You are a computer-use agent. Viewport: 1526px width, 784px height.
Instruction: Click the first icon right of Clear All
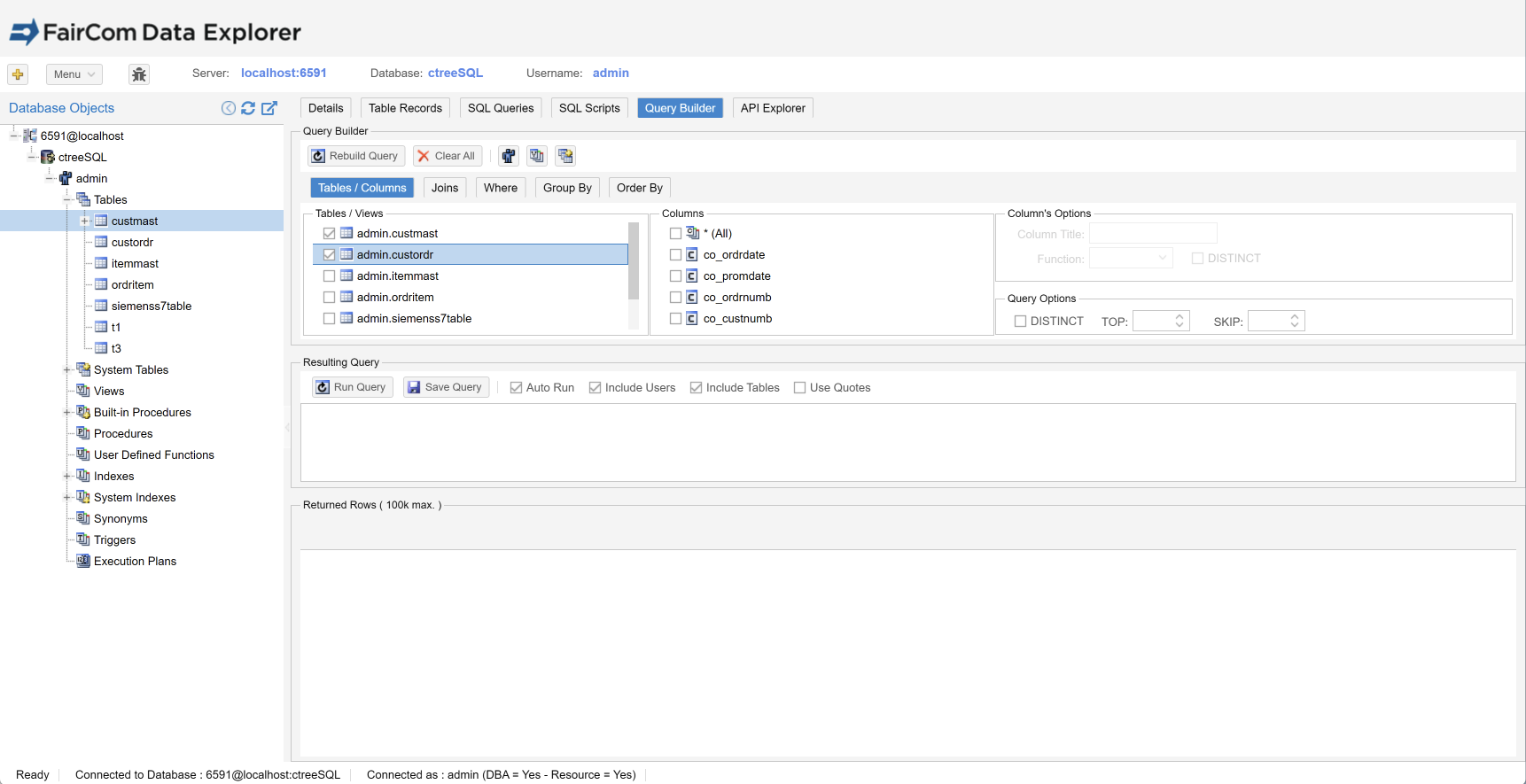tap(509, 156)
